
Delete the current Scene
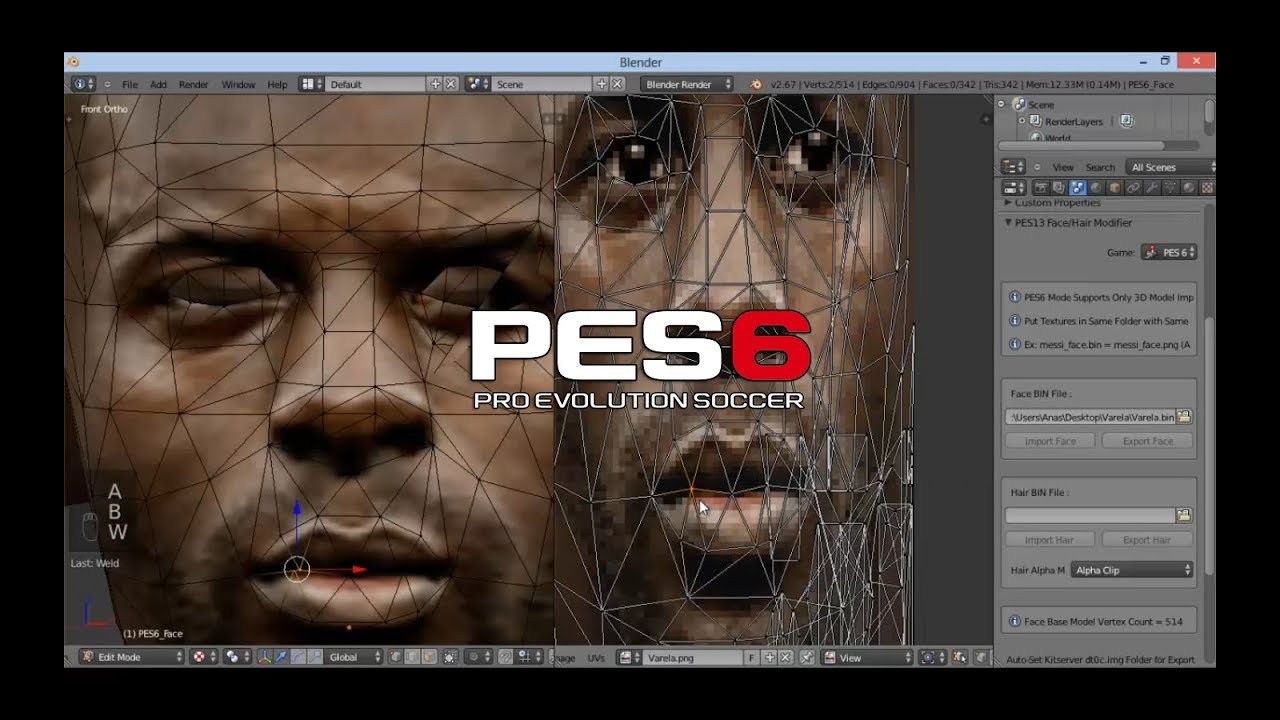(x=618, y=85)
